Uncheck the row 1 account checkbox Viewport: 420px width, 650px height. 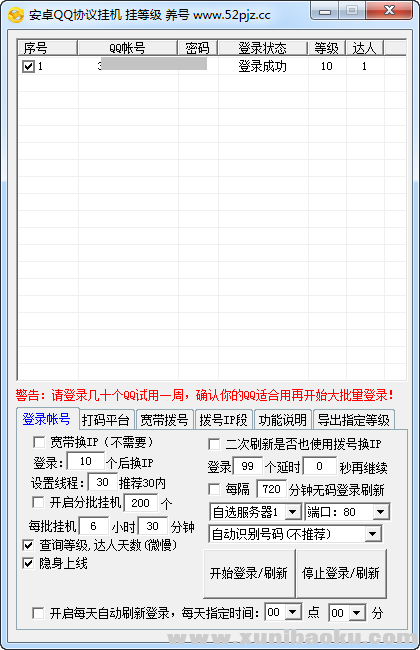tap(28, 66)
